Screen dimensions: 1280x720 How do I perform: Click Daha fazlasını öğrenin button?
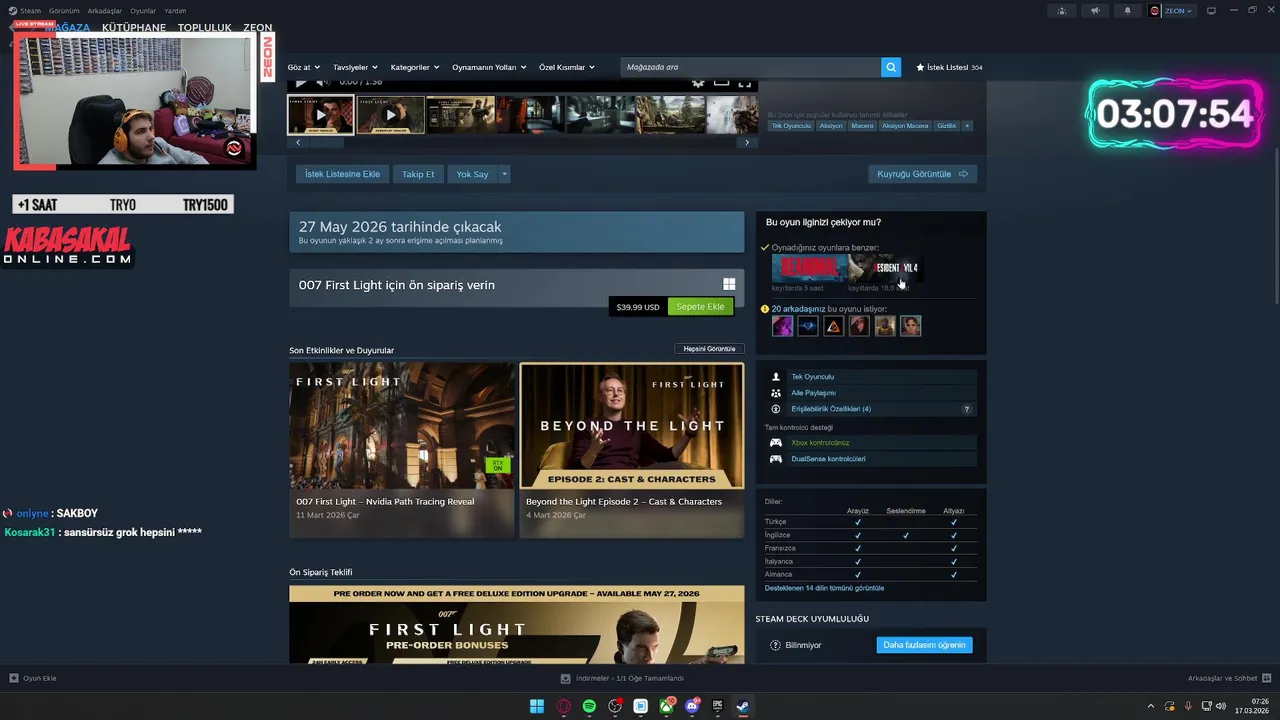tap(924, 645)
